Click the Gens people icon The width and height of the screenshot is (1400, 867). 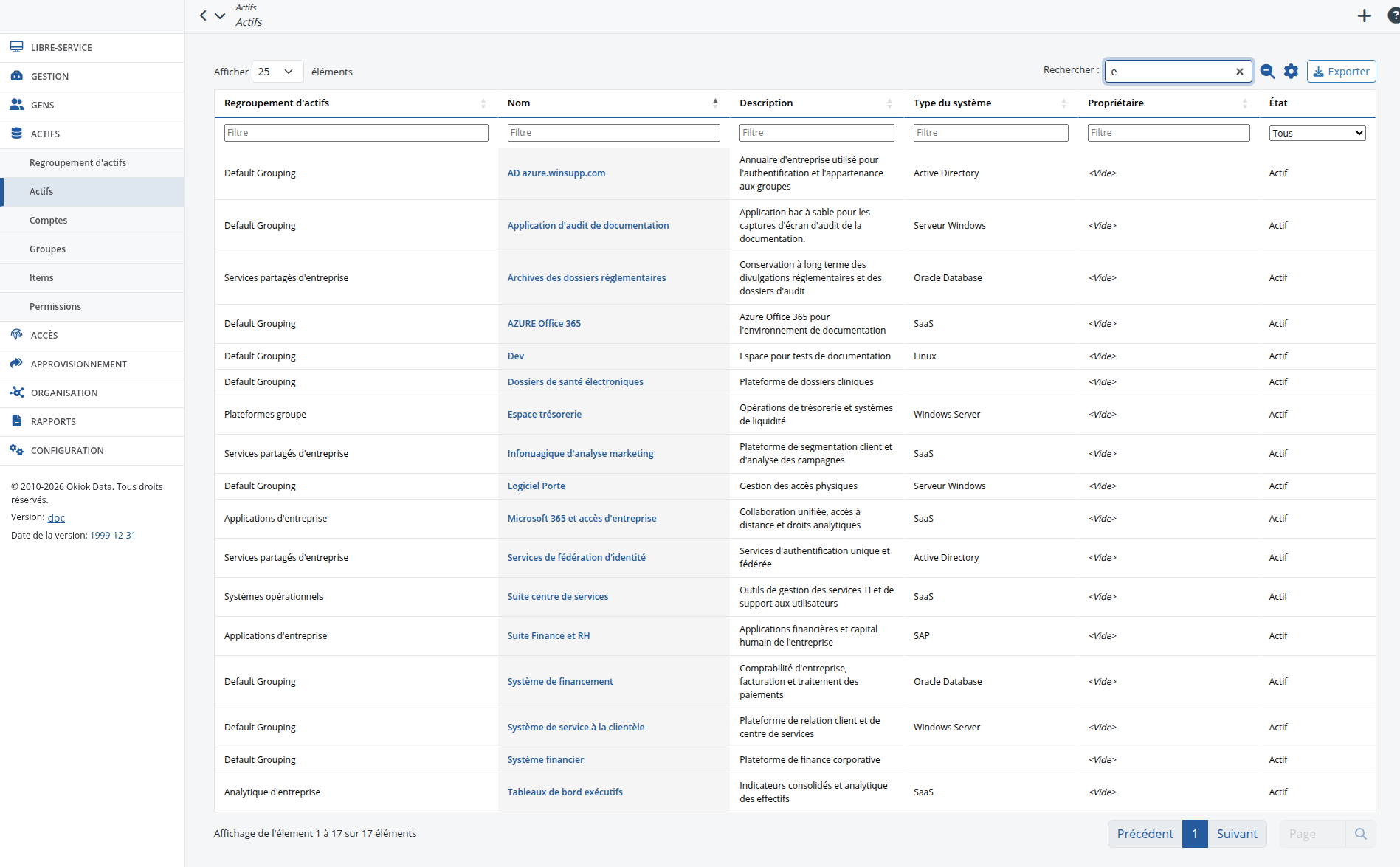coord(16,105)
